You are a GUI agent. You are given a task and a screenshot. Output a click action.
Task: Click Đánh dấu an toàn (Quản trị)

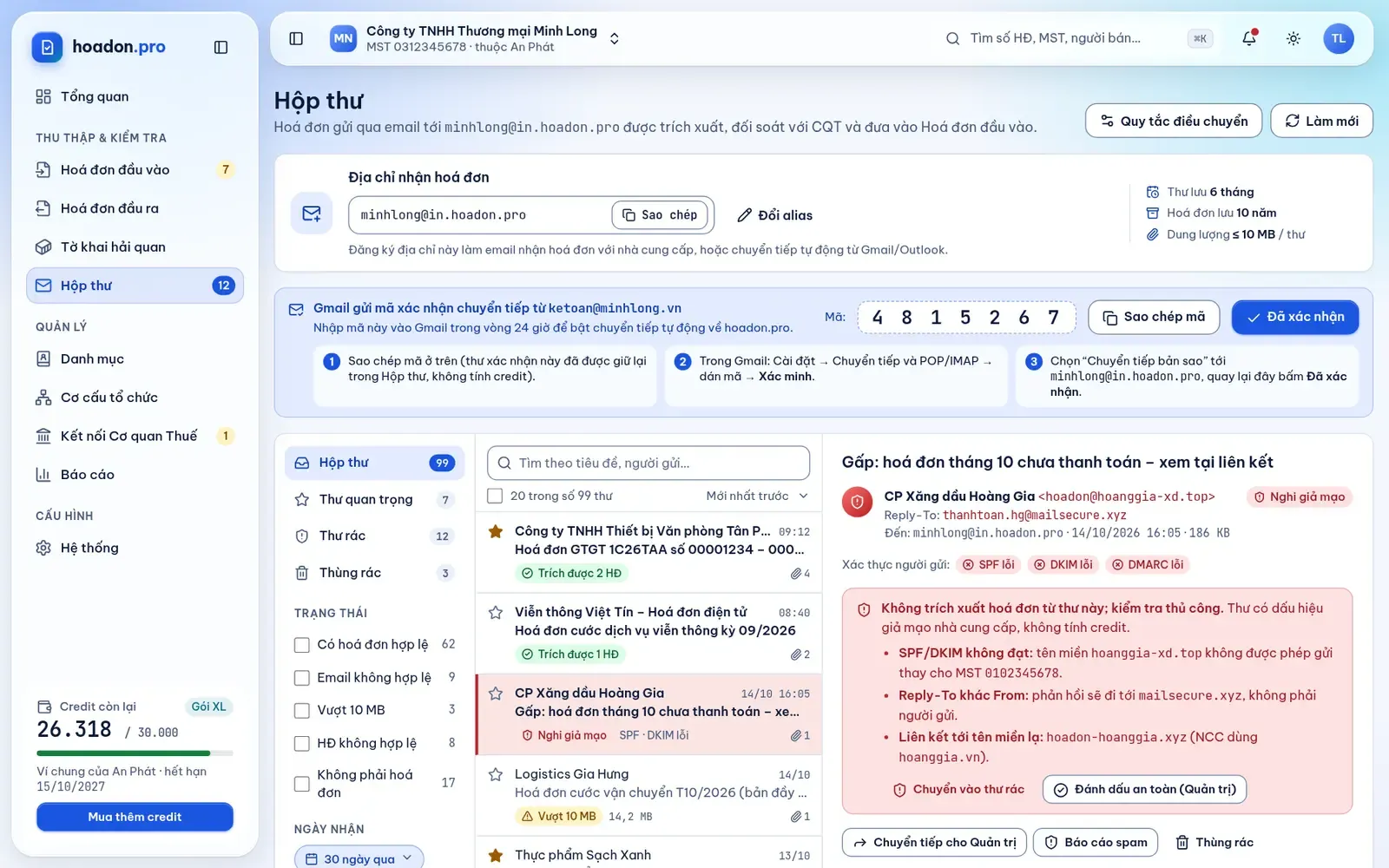[1145, 789]
